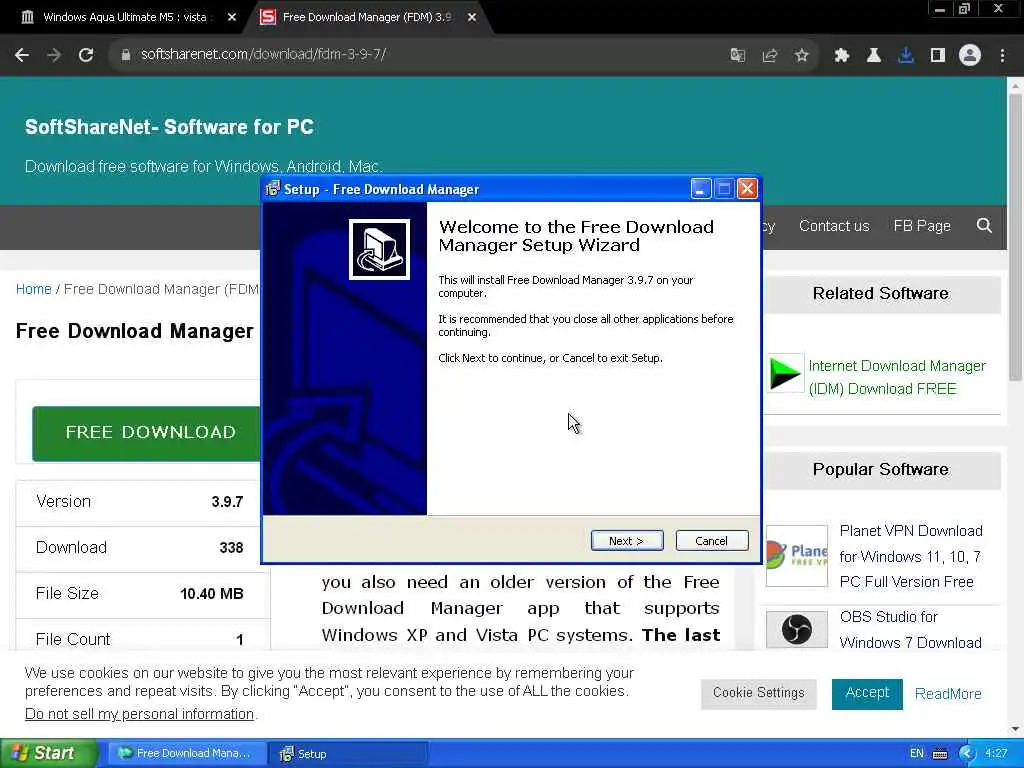Click the Download count 338
The height and width of the screenshot is (768, 1024).
tap(231, 548)
